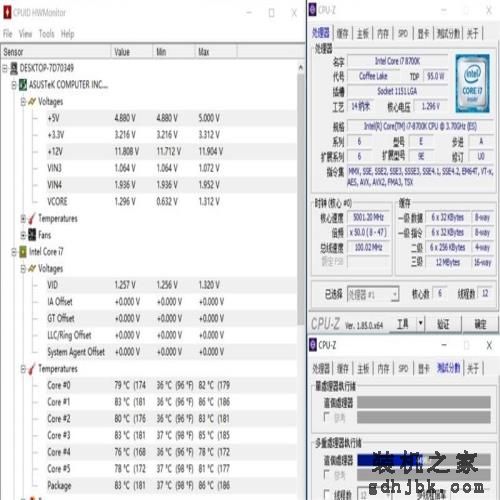Collapse the ASUSTeK COMPUTER INC node
This screenshot has height=500, width=500.
click(x=14, y=85)
